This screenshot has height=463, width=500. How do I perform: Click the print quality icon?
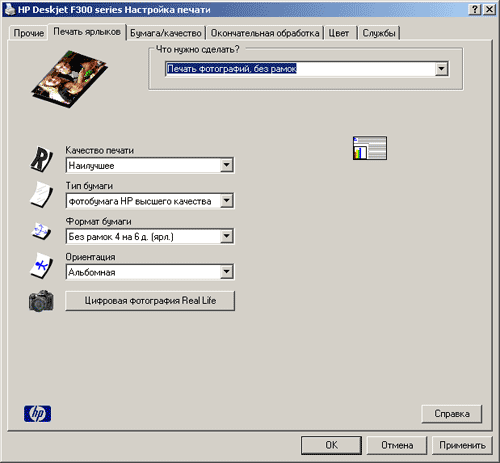click(x=41, y=159)
